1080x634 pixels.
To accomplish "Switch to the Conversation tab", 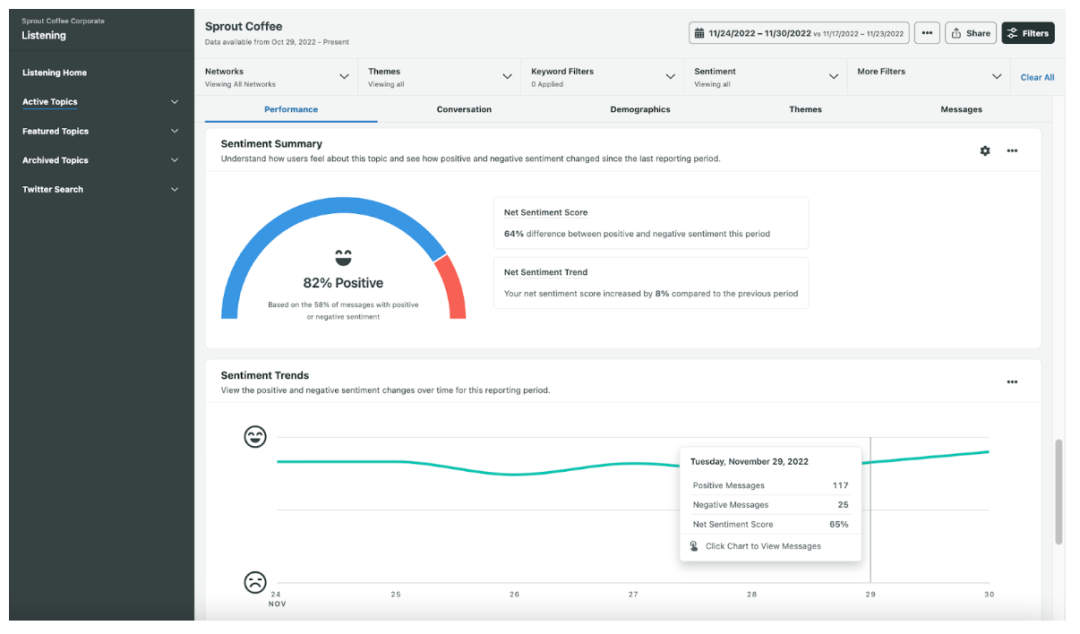I will [x=464, y=110].
